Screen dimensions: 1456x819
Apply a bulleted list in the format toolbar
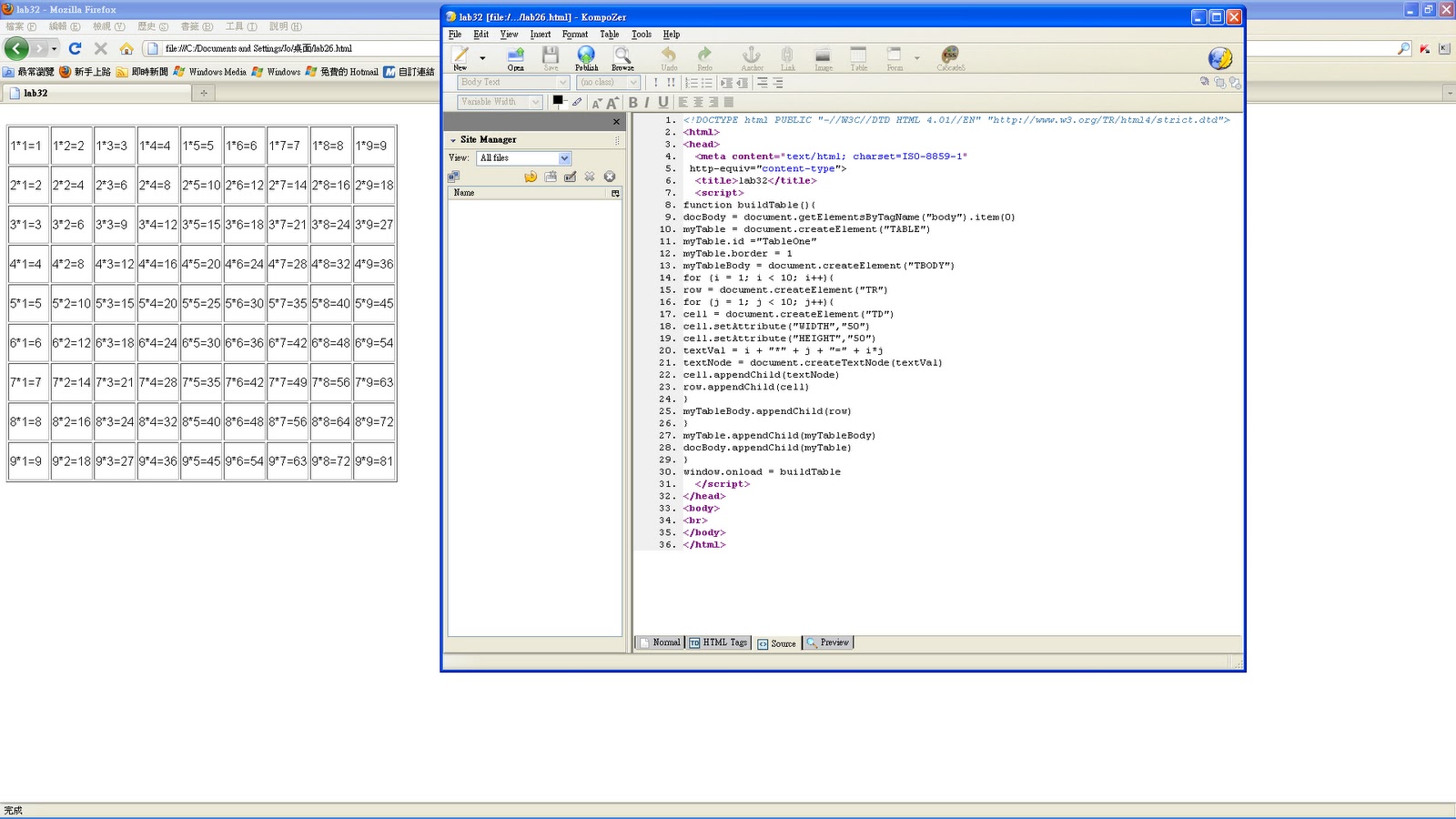click(x=707, y=83)
